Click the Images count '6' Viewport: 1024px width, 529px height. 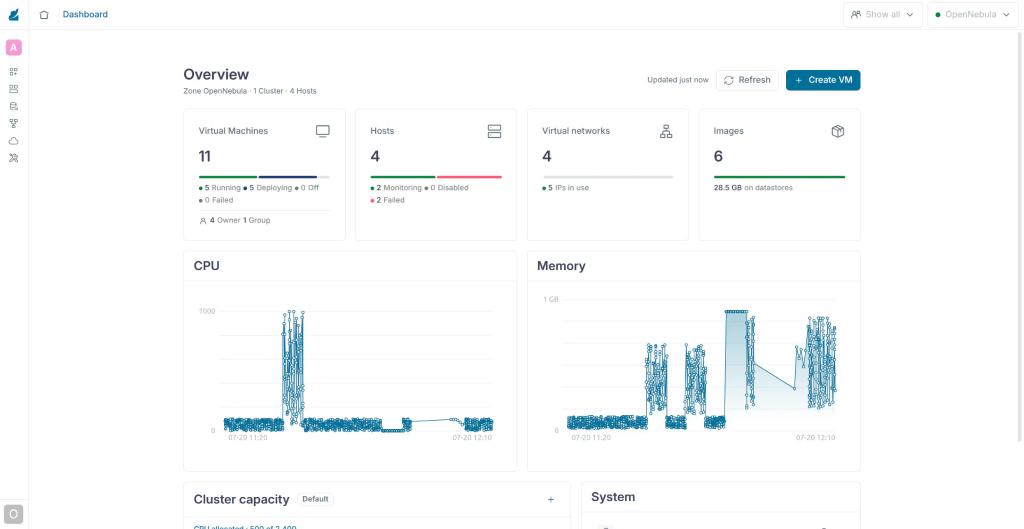pos(718,156)
